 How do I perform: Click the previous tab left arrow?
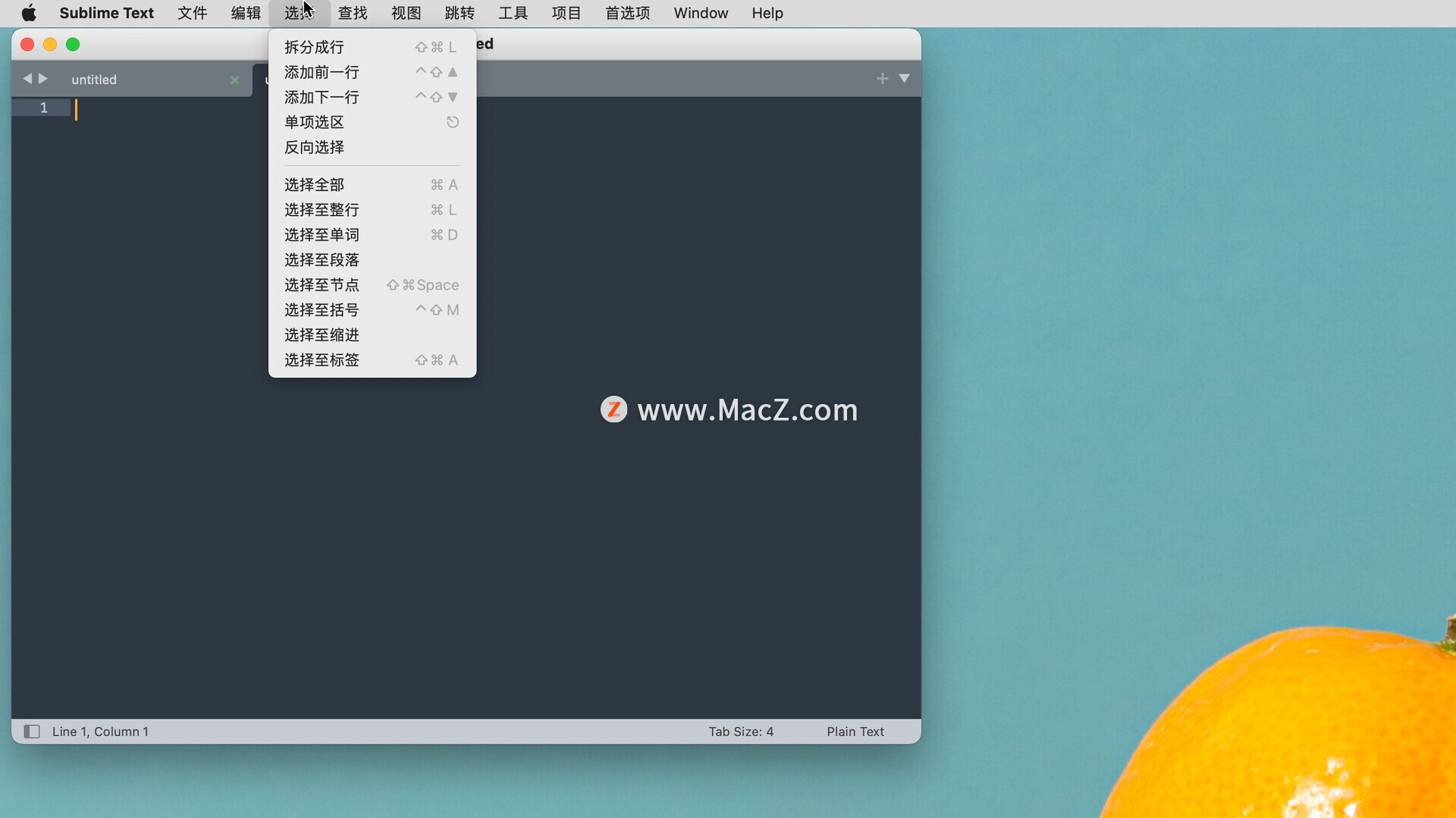[27, 79]
